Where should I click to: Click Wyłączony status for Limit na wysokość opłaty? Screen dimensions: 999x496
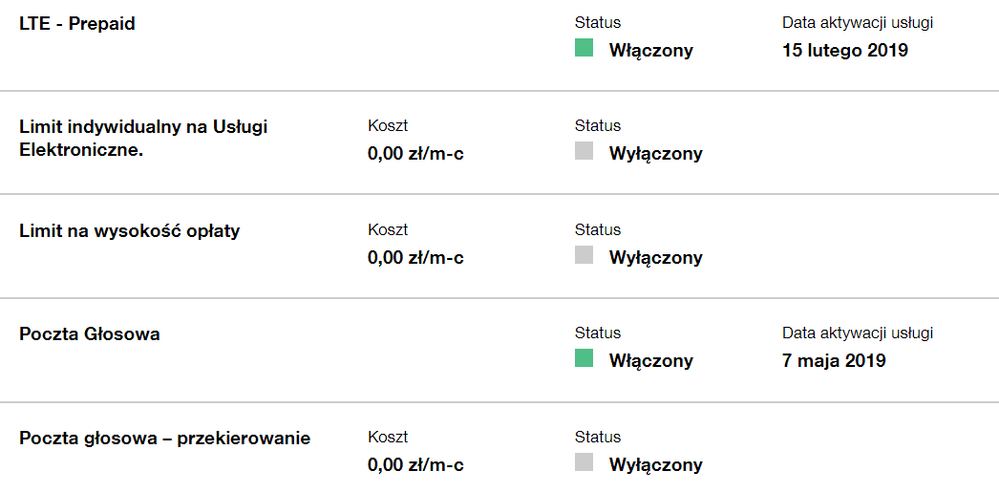[x=655, y=258]
